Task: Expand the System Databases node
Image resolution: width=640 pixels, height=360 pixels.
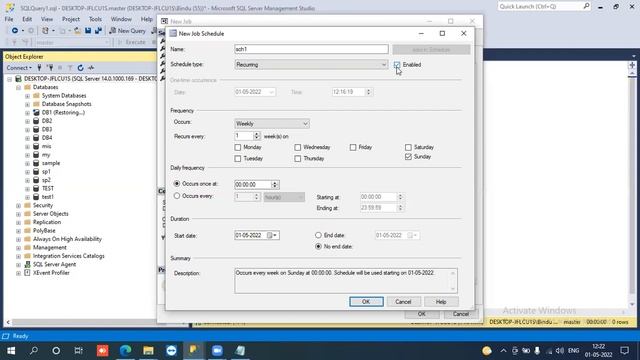Action: click(27, 96)
